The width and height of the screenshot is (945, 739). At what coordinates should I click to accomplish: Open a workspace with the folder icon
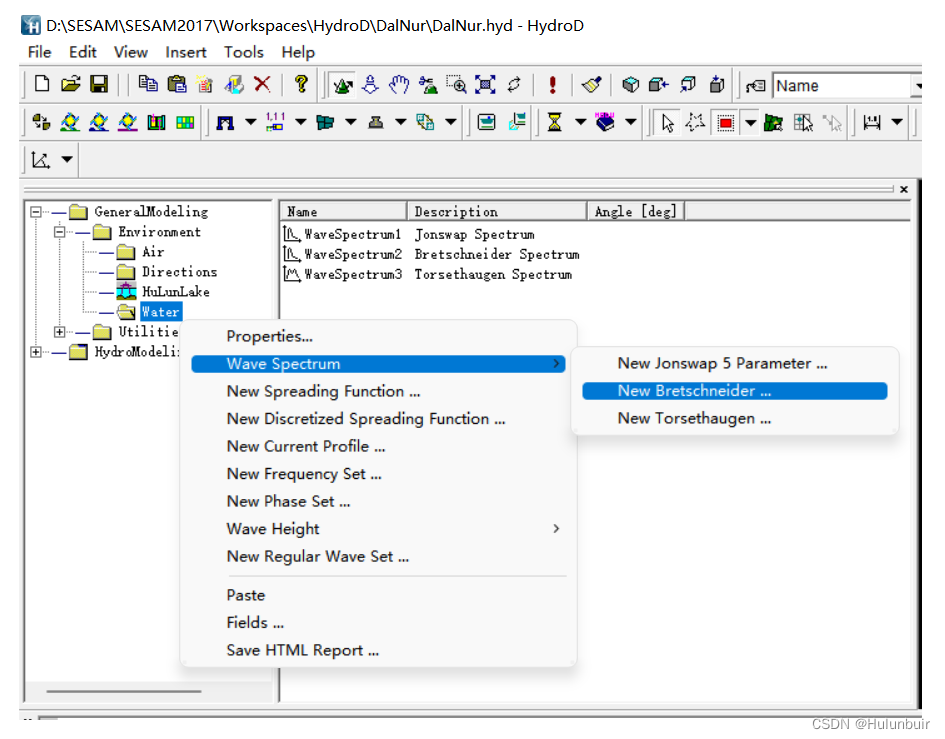pyautogui.click(x=71, y=84)
